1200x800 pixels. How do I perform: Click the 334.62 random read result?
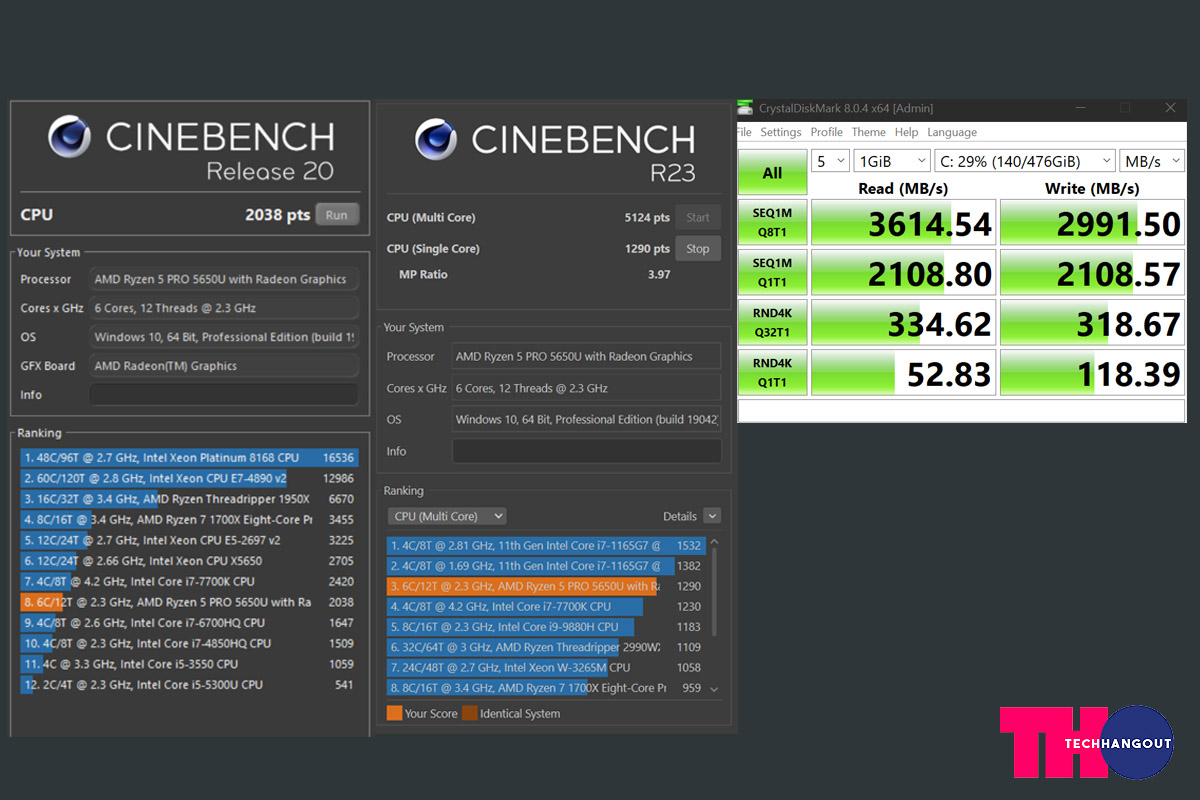pyautogui.click(x=903, y=323)
